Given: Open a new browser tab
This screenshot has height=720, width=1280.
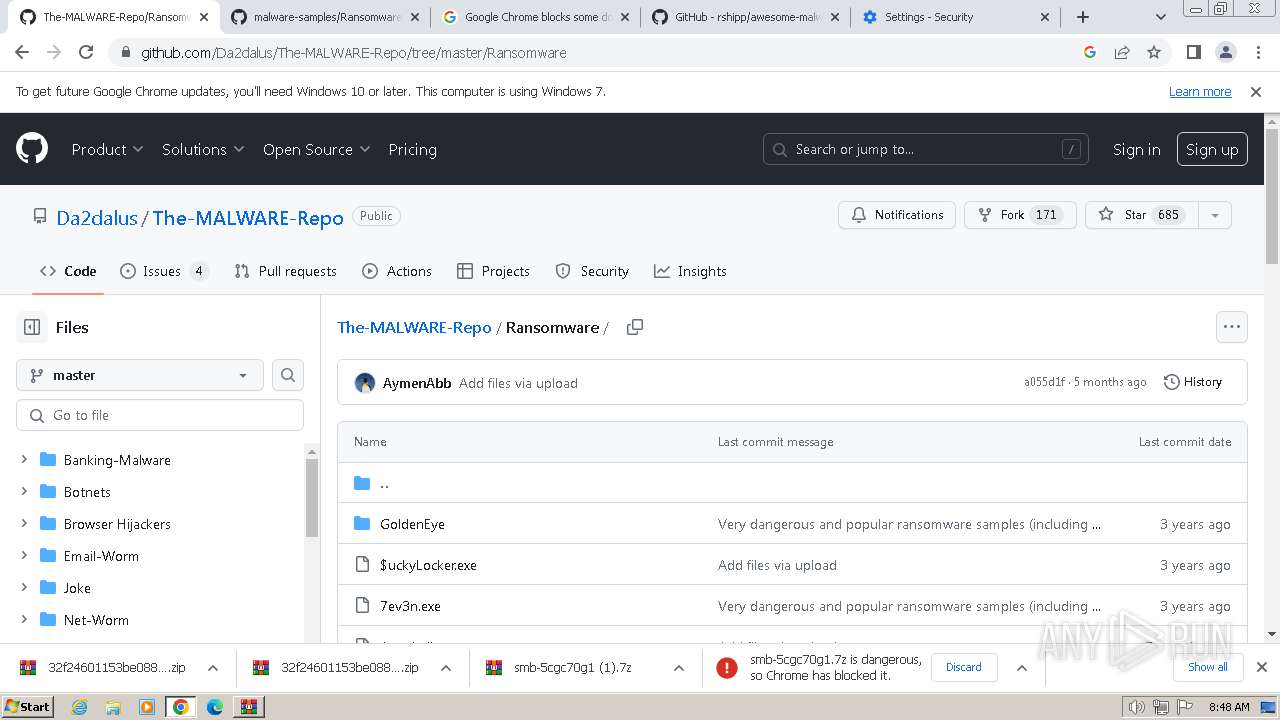Looking at the screenshot, I should [x=1083, y=17].
